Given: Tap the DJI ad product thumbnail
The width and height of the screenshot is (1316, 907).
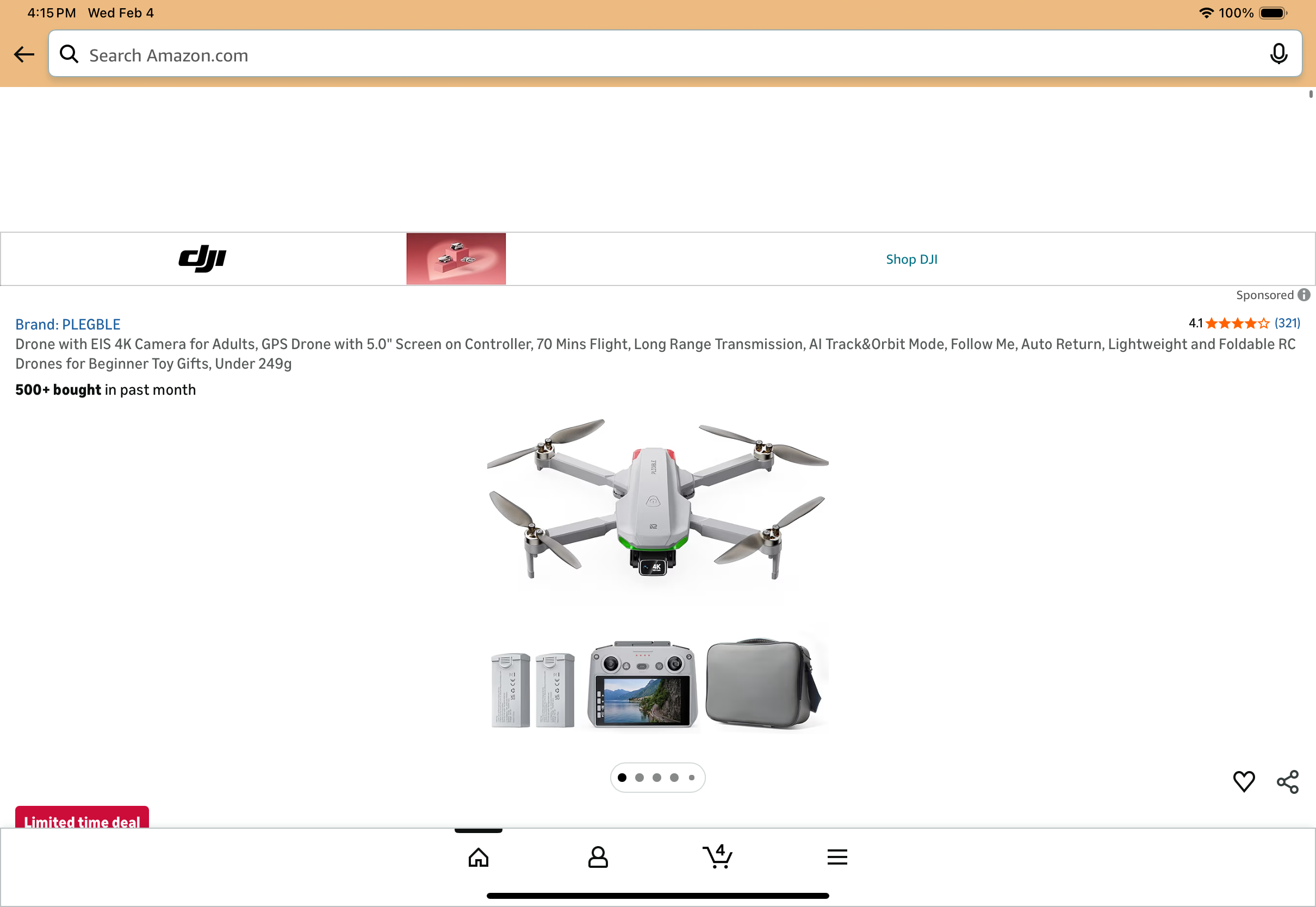Looking at the screenshot, I should 456,259.
